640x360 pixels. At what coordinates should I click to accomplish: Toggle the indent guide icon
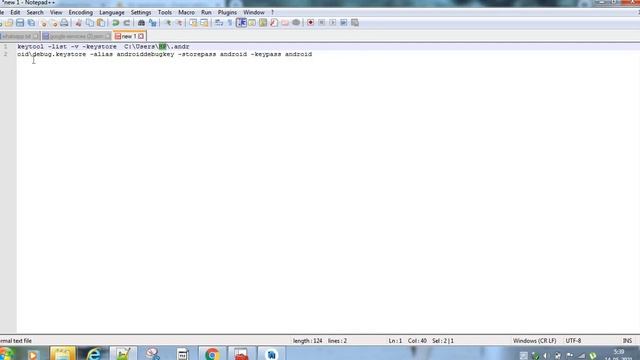(241, 23)
